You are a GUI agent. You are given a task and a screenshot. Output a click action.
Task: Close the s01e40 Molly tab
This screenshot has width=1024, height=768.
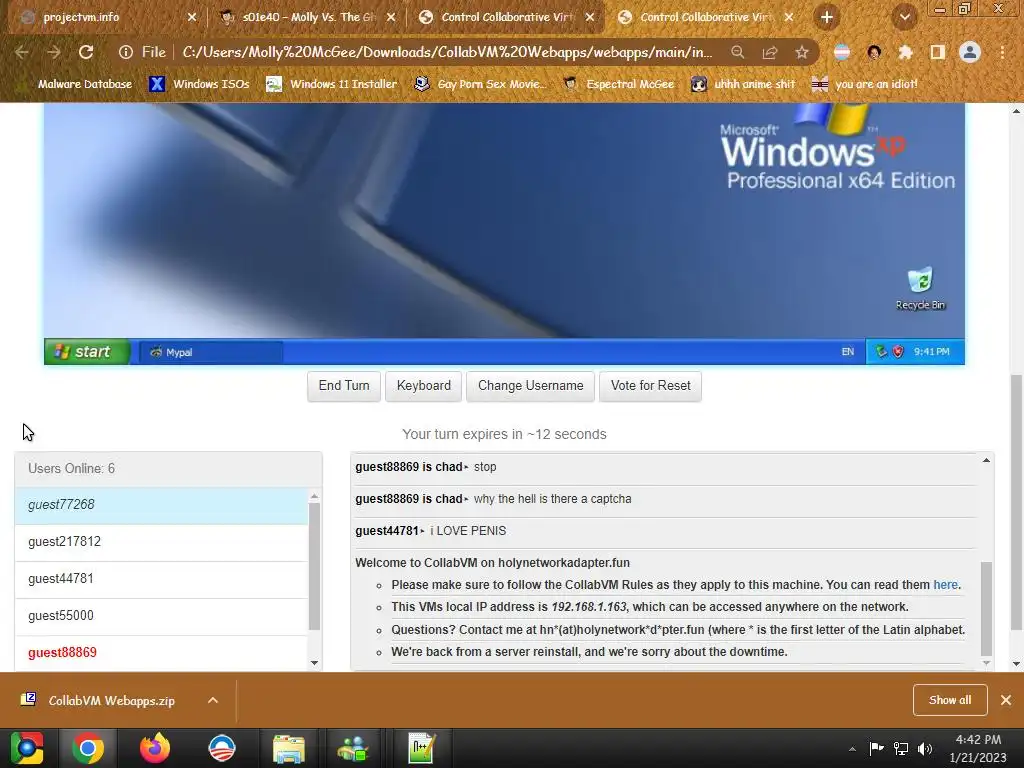point(391,17)
